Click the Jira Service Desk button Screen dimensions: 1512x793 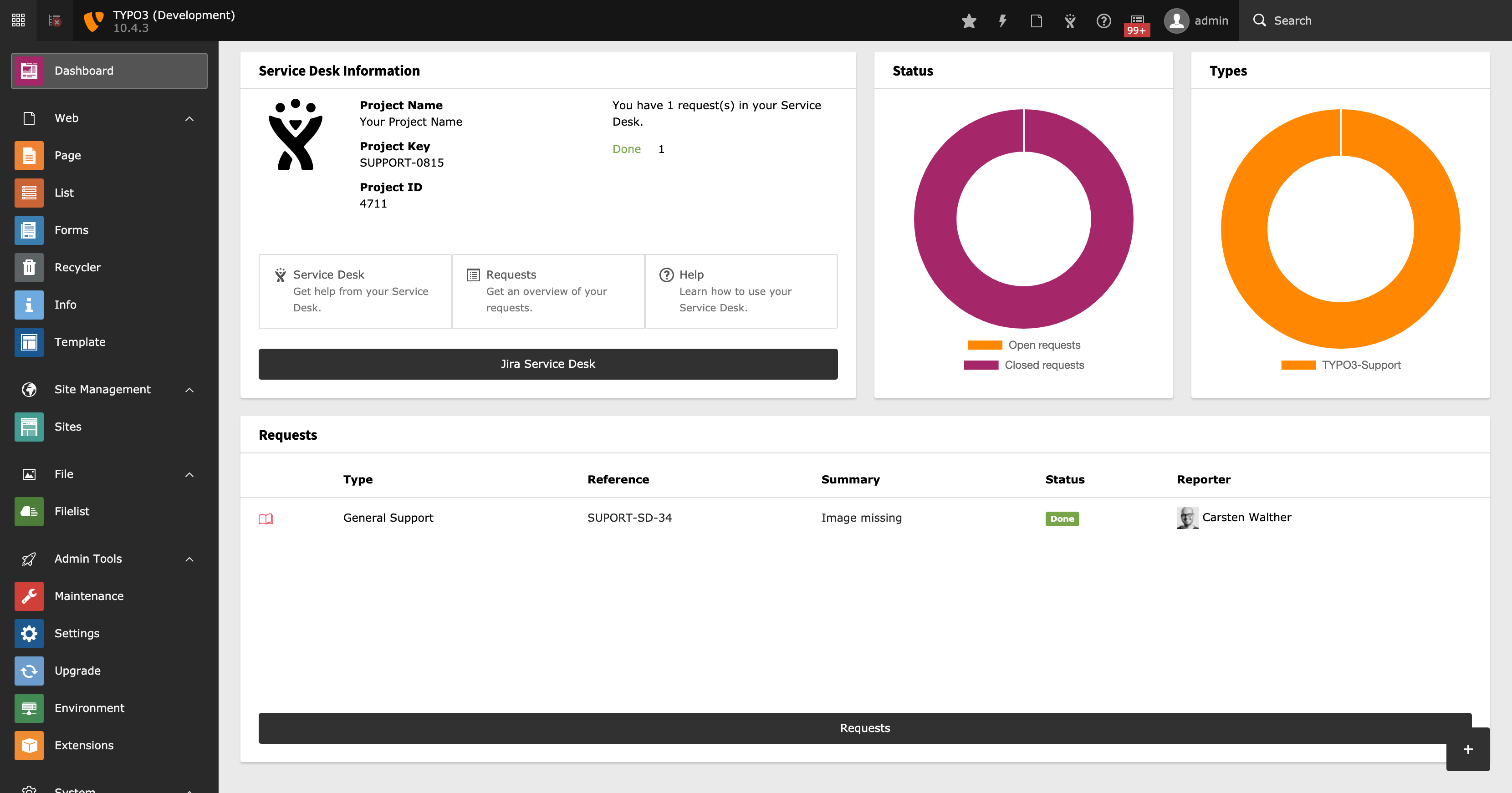coord(548,364)
